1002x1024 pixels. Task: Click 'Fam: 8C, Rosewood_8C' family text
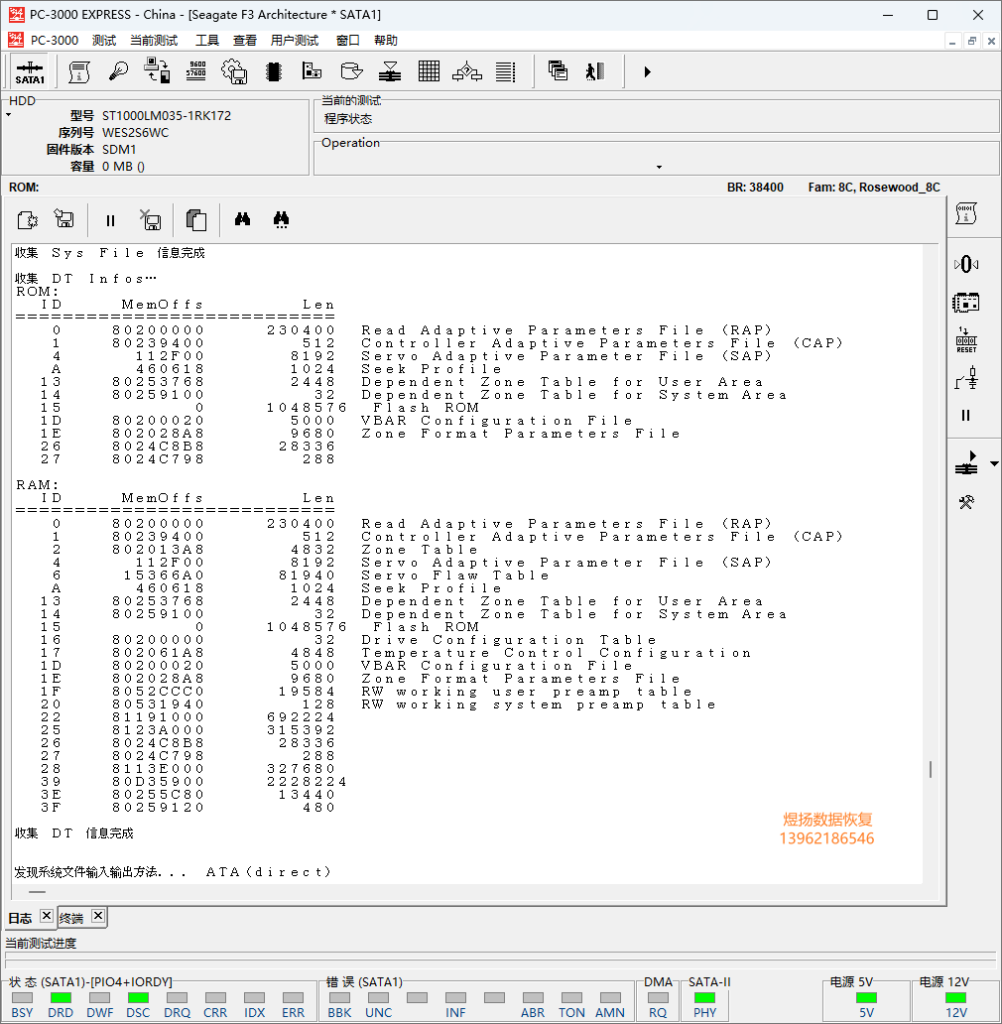point(873,187)
